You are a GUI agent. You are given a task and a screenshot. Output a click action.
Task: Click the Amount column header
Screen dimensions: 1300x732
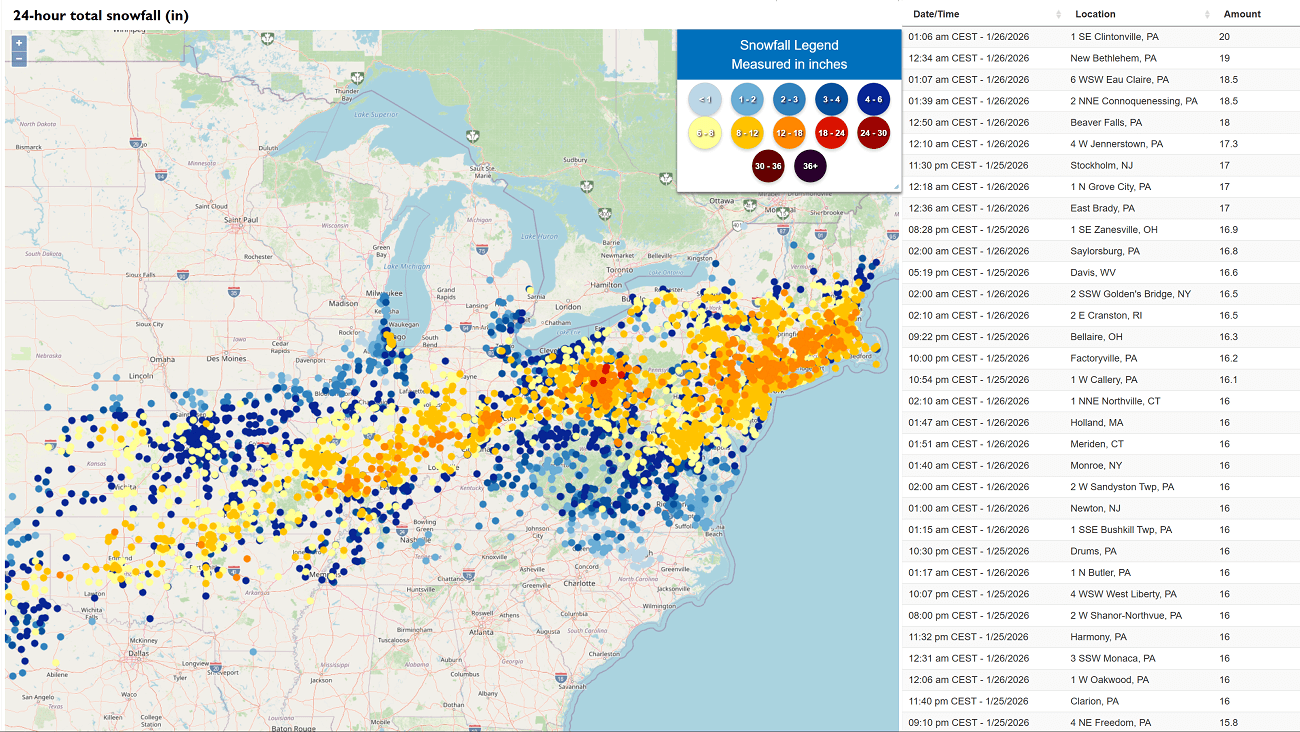coord(1242,14)
